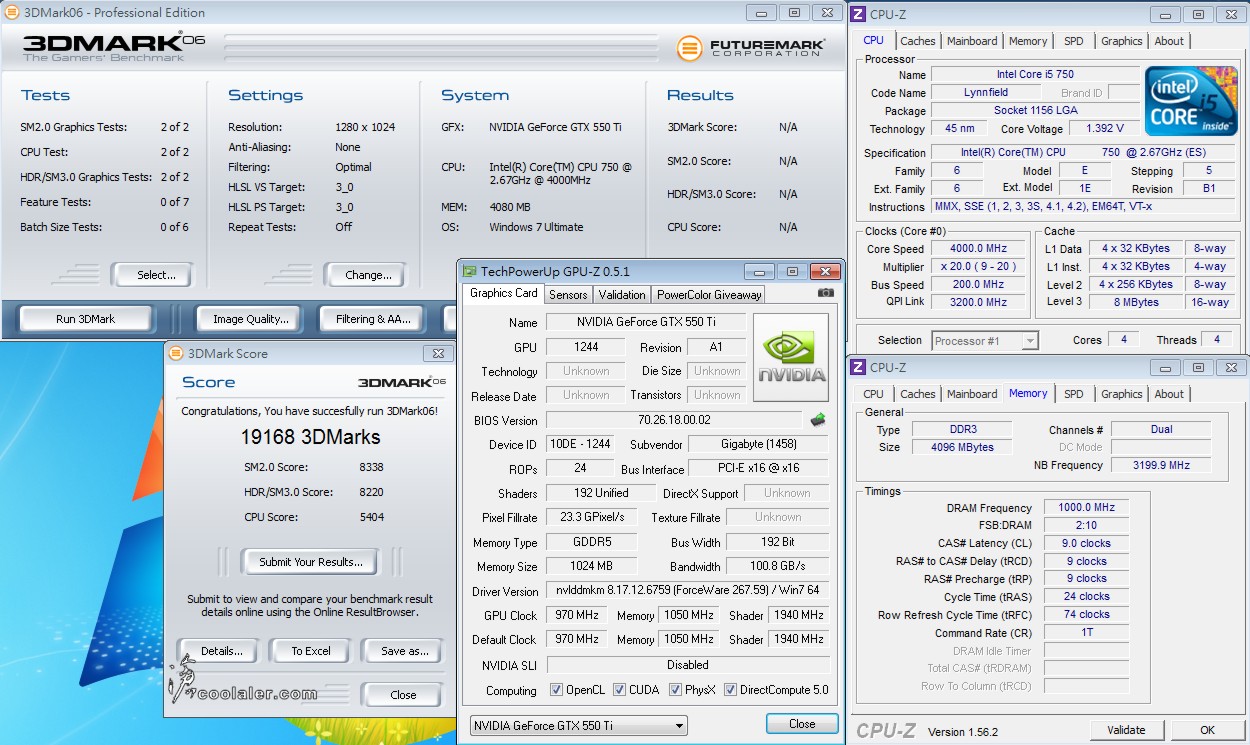Image resolution: width=1250 pixels, height=745 pixels.
Task: Open the Filtering & AA... button
Action: click(373, 319)
